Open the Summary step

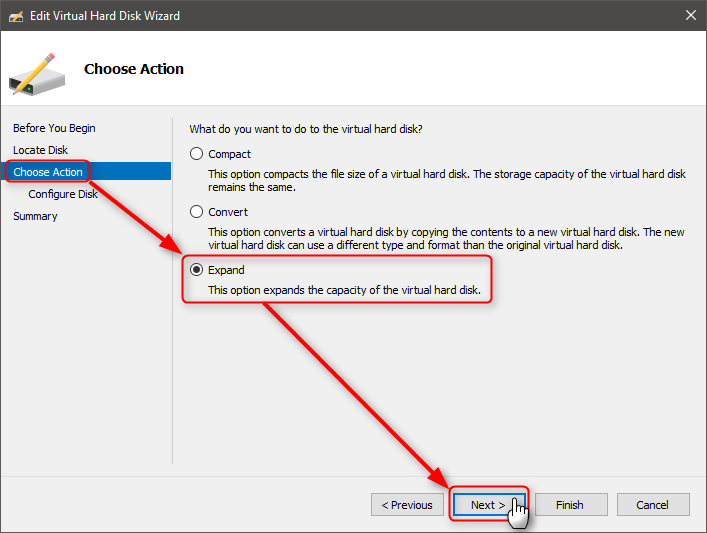(35, 216)
